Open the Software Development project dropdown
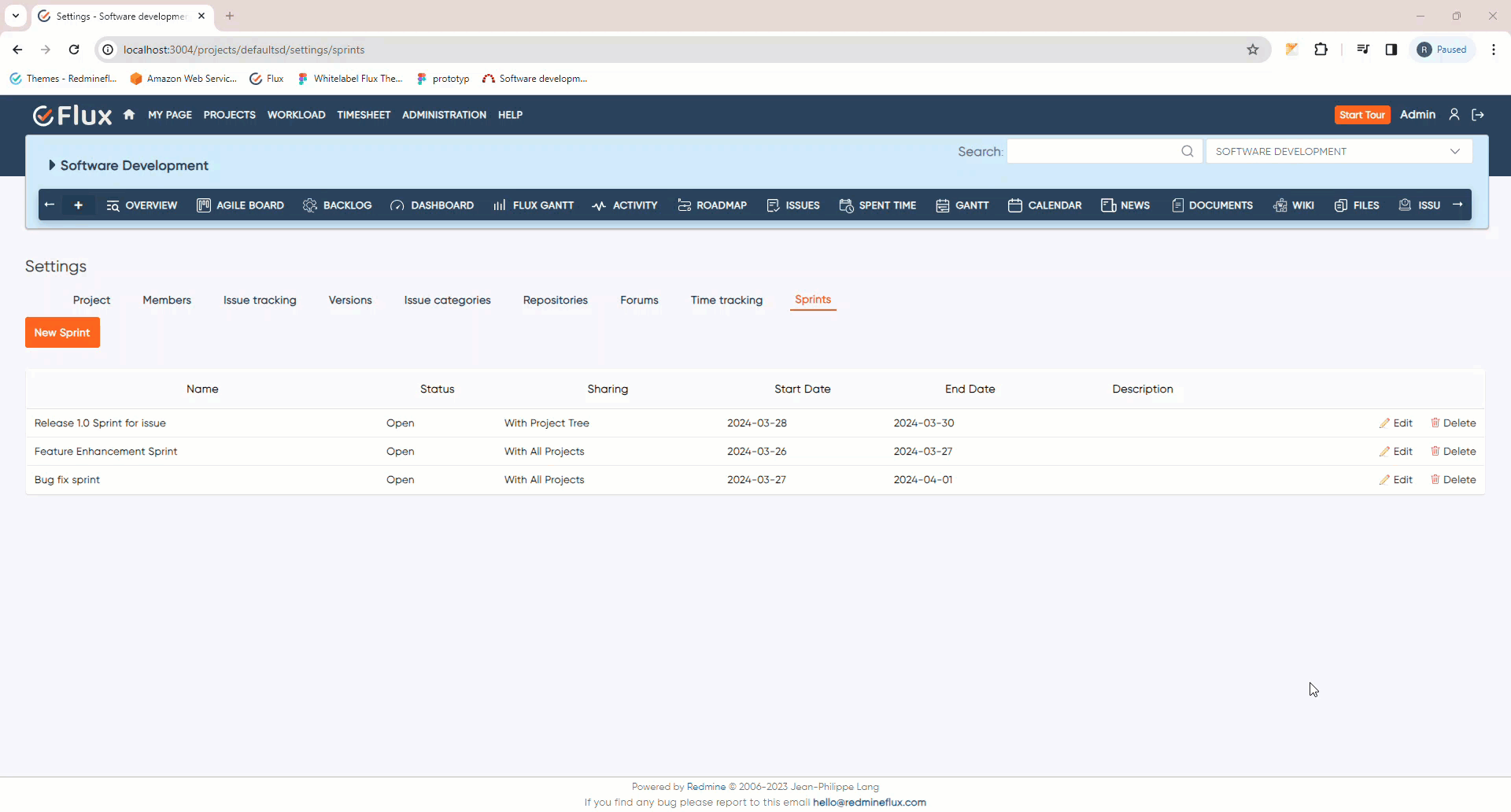The width and height of the screenshot is (1511, 812). click(1339, 152)
